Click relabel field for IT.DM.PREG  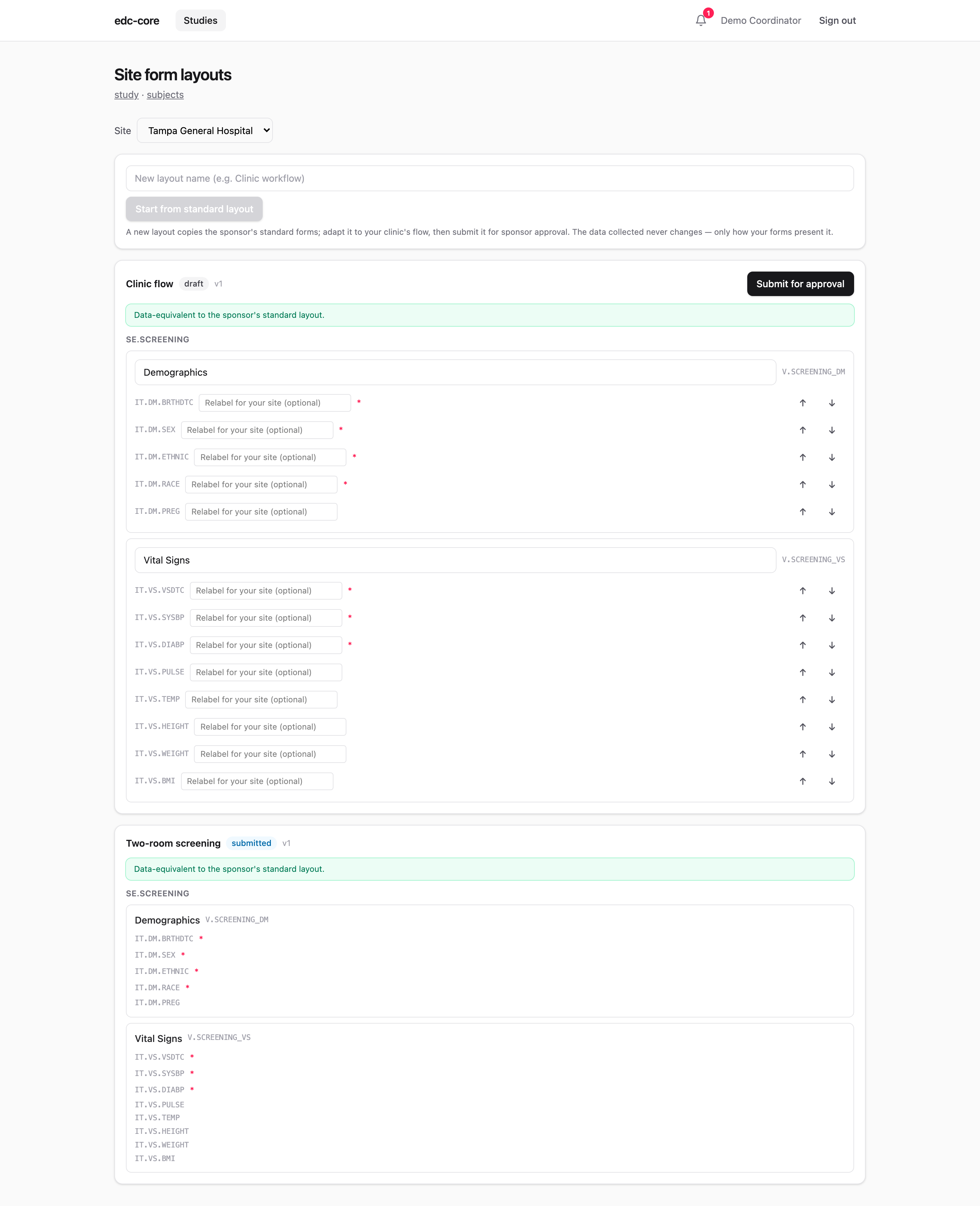pos(261,511)
